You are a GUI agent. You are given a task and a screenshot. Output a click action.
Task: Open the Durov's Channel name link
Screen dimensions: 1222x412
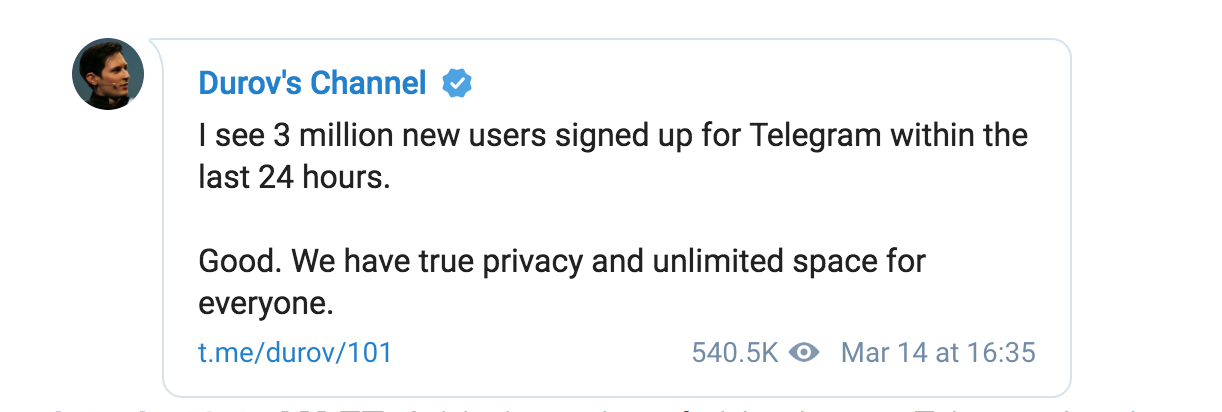312,83
